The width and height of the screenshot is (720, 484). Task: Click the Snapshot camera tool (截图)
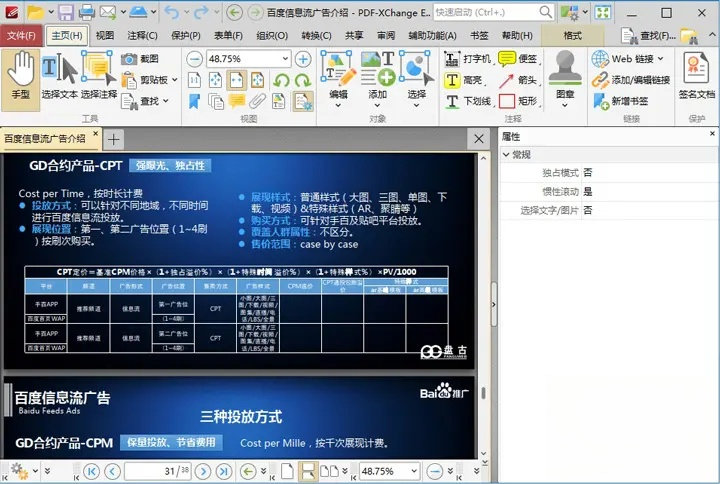coord(140,59)
